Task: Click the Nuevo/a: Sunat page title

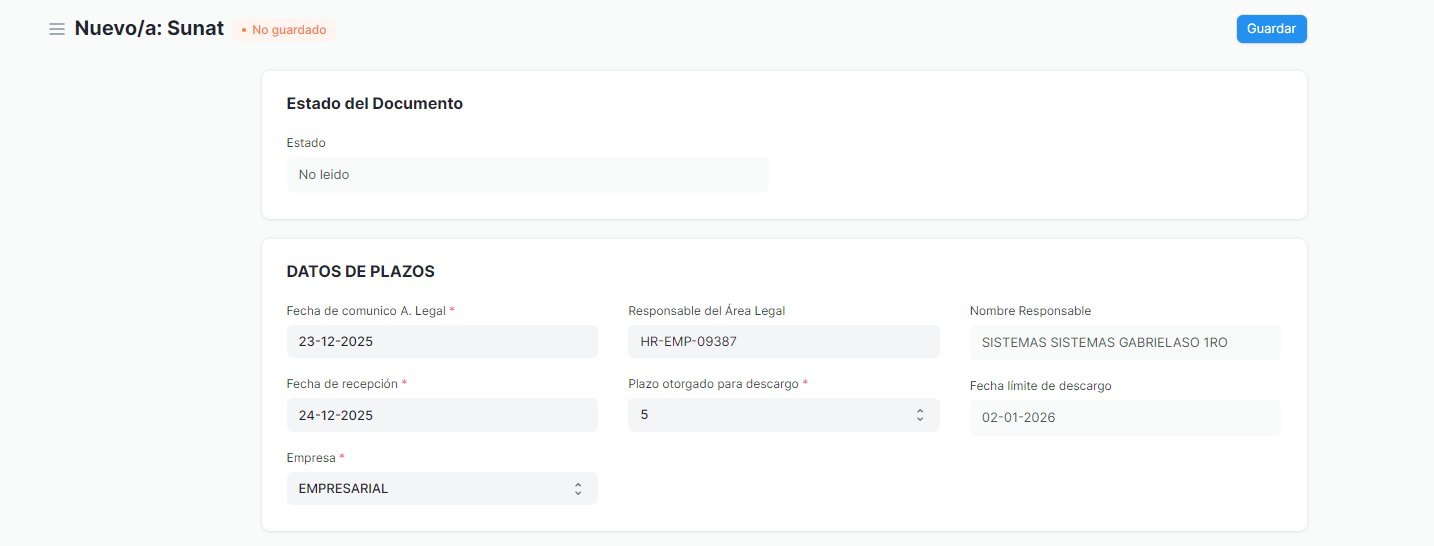Action: click(x=149, y=29)
